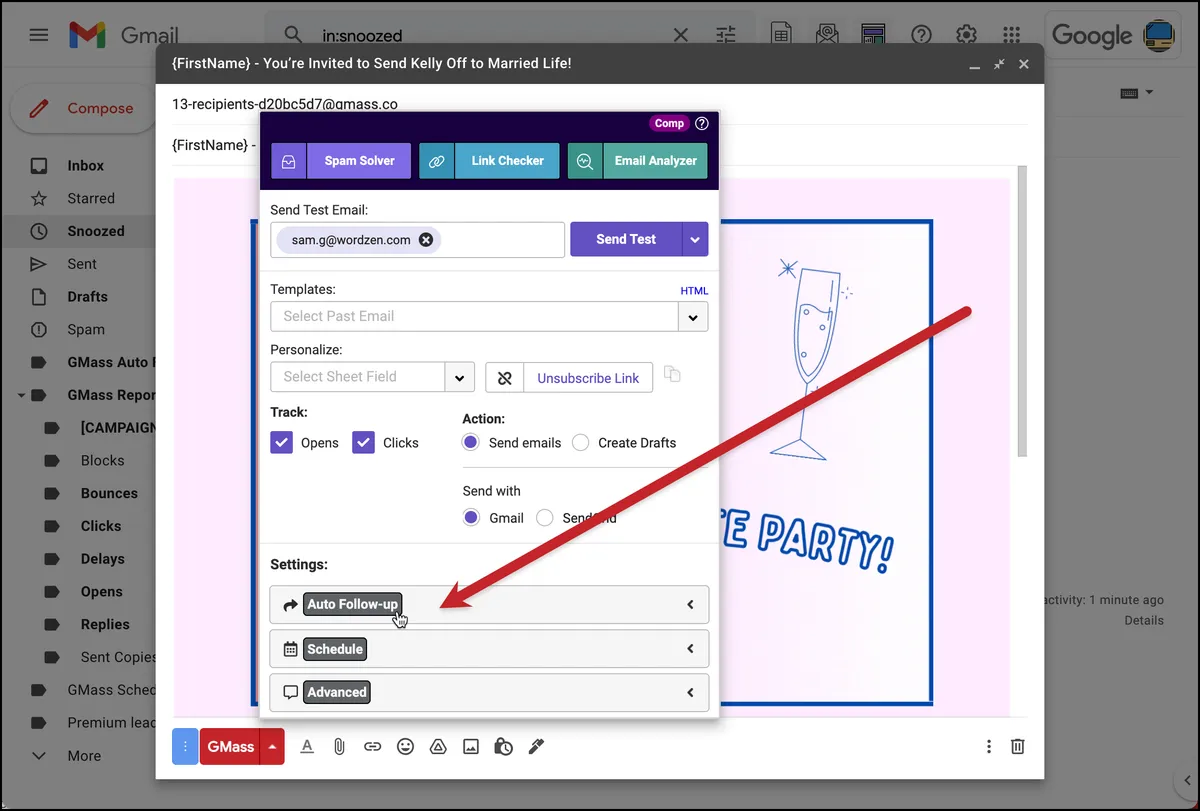The width and height of the screenshot is (1200, 811).
Task: Collapse GMass Reports label tree
Action: pos(21,395)
